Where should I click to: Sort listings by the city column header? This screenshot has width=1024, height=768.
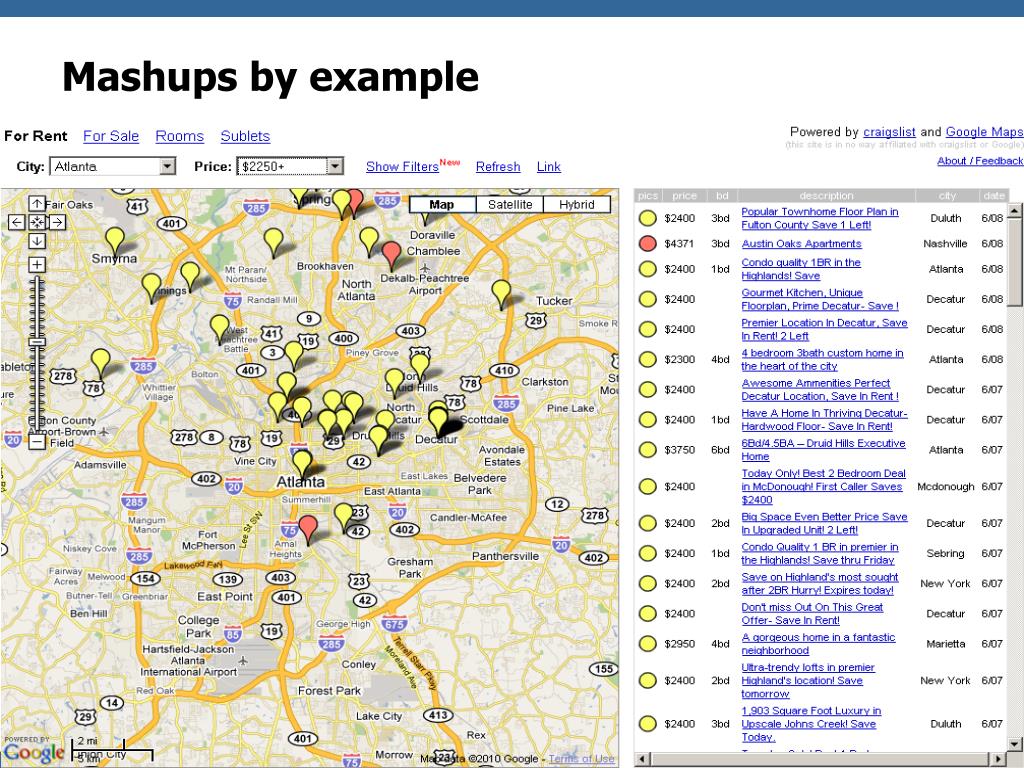947,195
